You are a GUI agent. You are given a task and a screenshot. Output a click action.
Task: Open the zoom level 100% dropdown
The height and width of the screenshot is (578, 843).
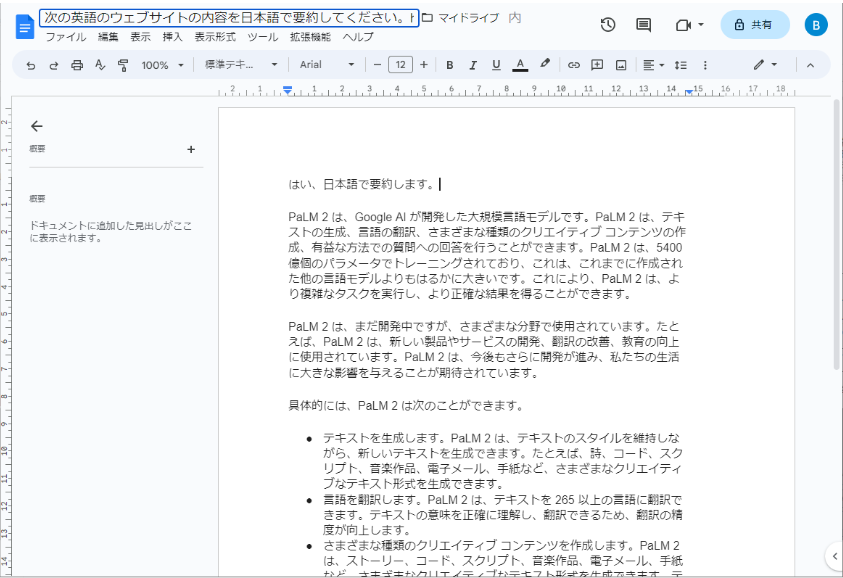coord(162,65)
